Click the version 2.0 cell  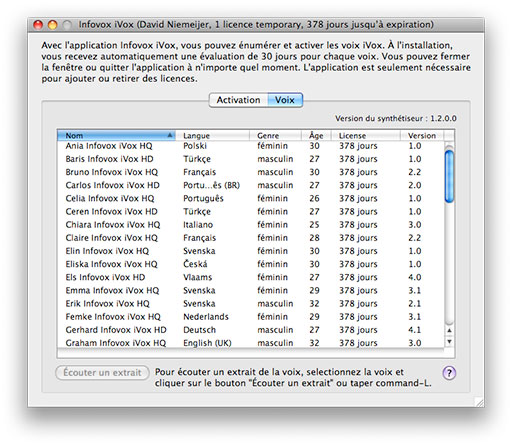pyautogui.click(x=415, y=185)
